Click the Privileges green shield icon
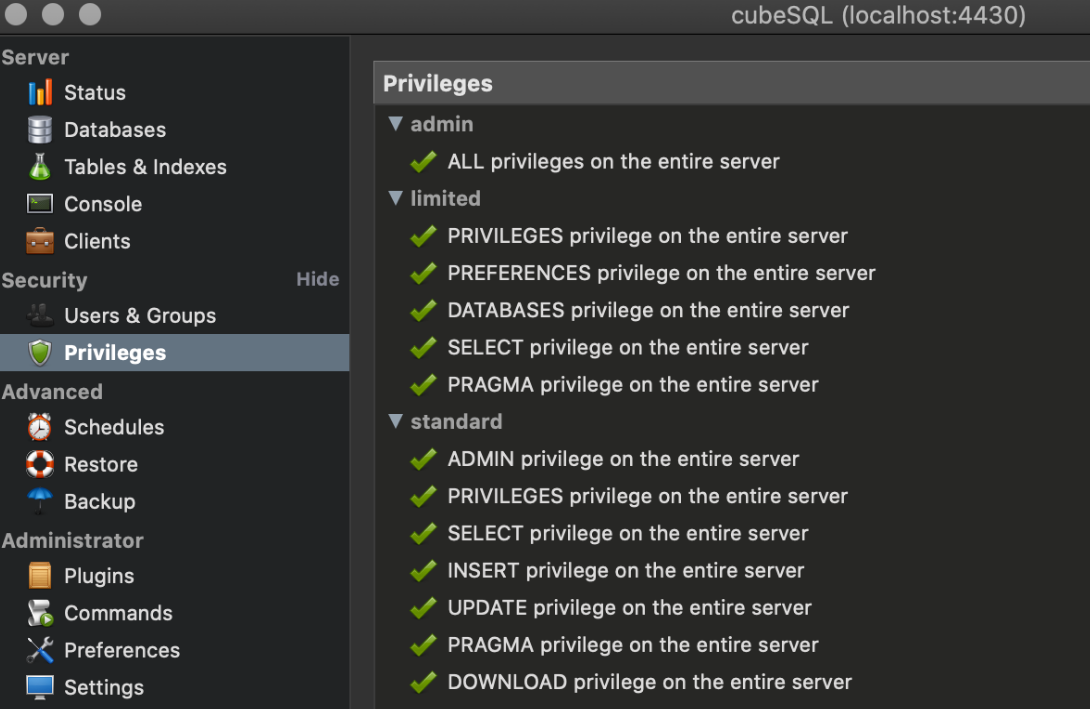The width and height of the screenshot is (1090, 709). pyautogui.click(x=40, y=352)
